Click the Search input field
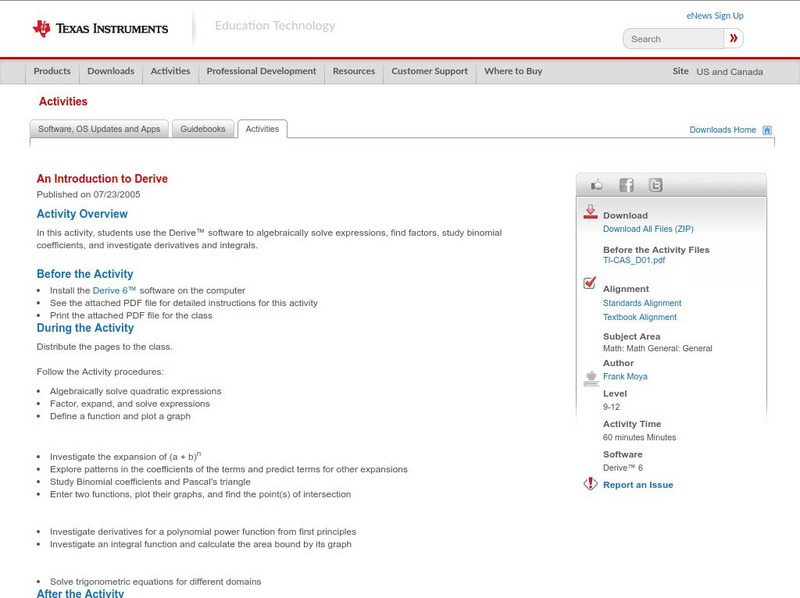Image resolution: width=800 pixels, height=598 pixels. 673,39
